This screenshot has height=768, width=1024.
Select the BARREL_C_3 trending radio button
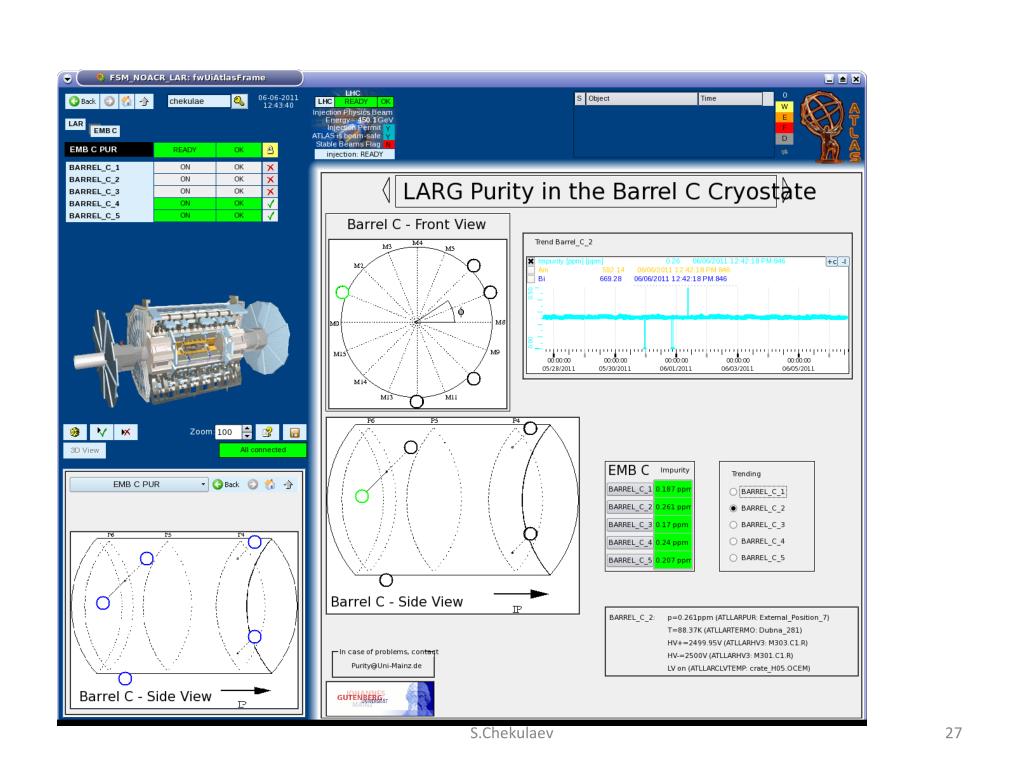click(x=733, y=524)
